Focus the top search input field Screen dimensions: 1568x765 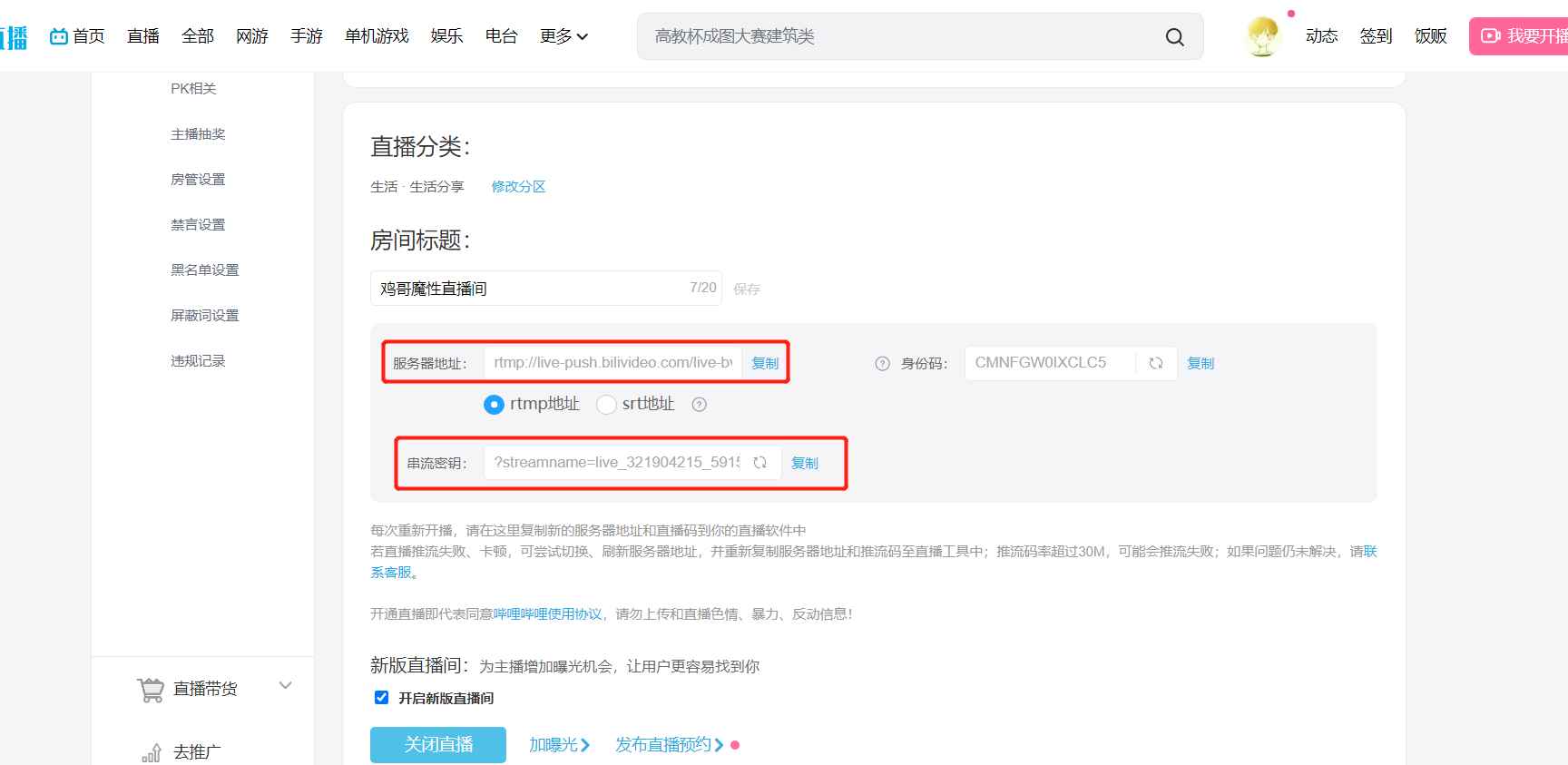click(x=903, y=36)
